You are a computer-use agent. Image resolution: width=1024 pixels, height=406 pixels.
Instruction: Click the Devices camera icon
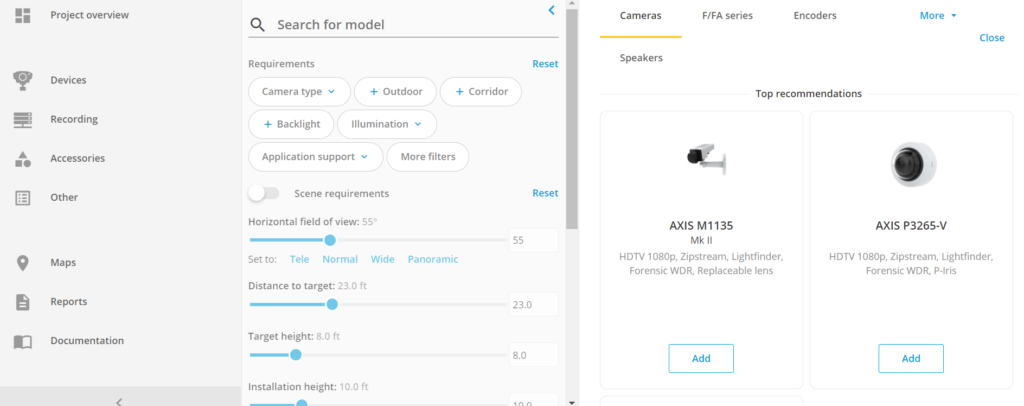click(23, 80)
